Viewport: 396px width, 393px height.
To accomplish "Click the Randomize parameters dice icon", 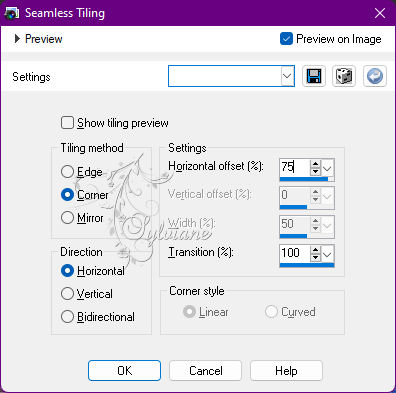I will click(344, 76).
